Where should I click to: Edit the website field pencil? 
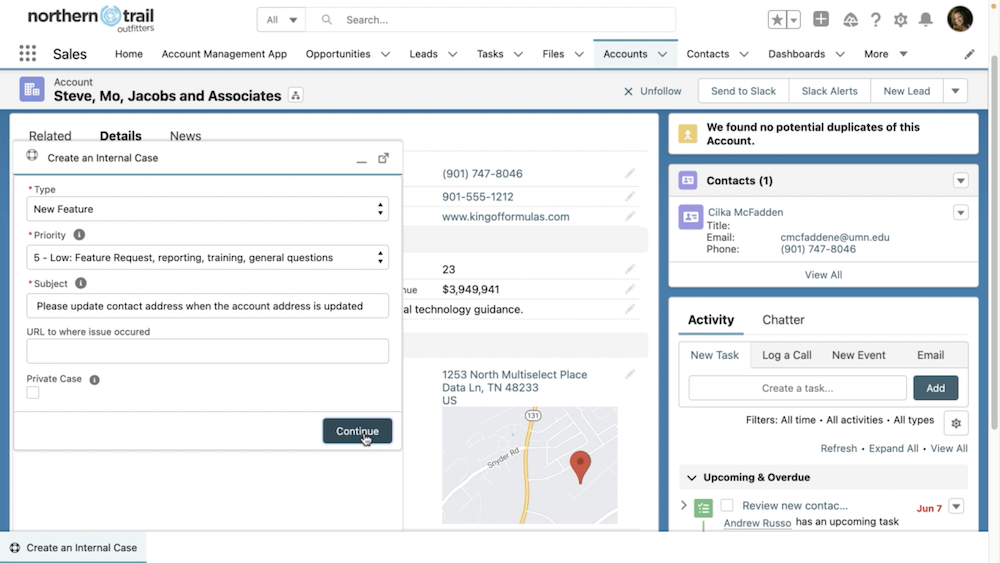629,217
